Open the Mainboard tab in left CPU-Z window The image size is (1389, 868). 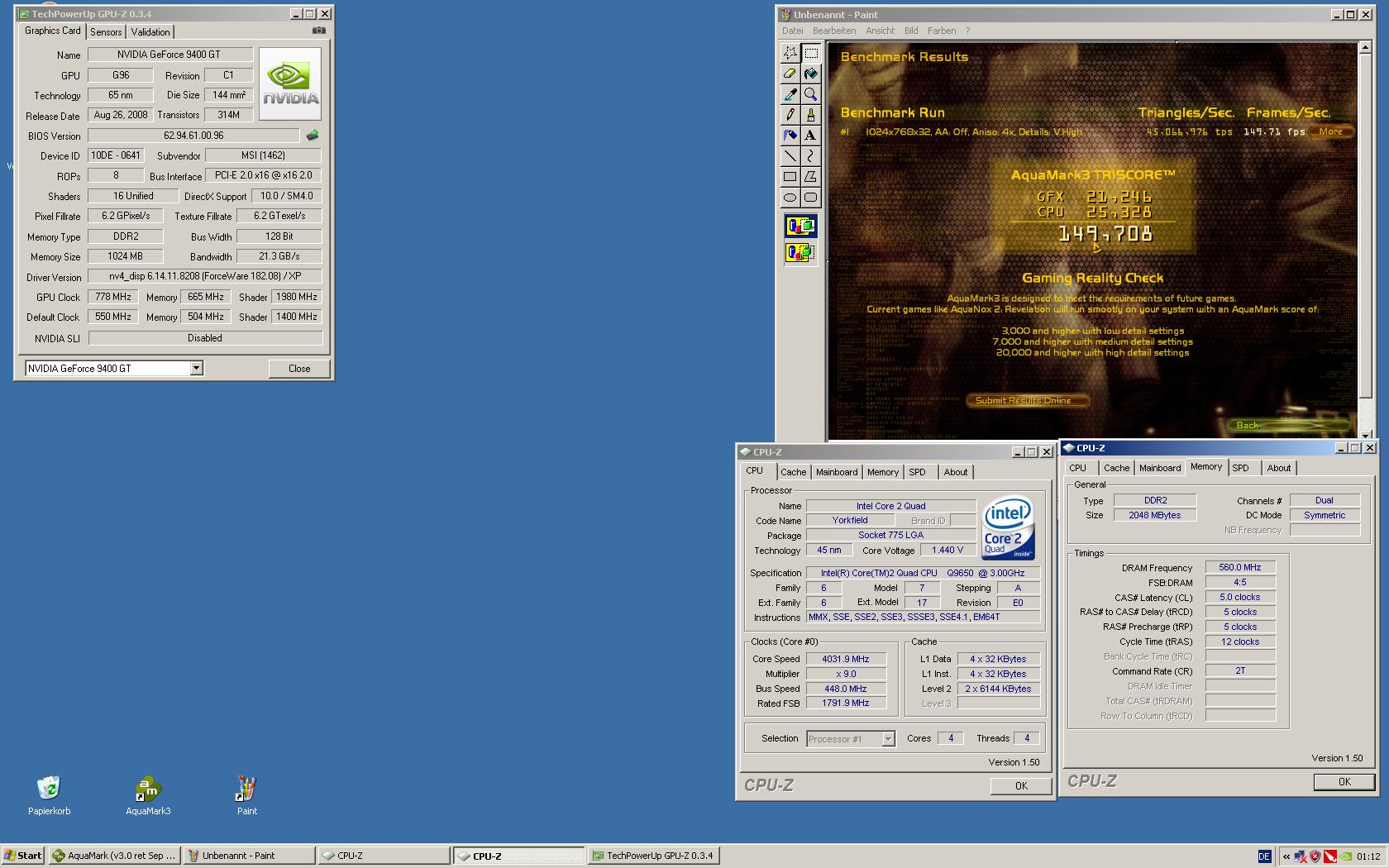click(x=837, y=472)
